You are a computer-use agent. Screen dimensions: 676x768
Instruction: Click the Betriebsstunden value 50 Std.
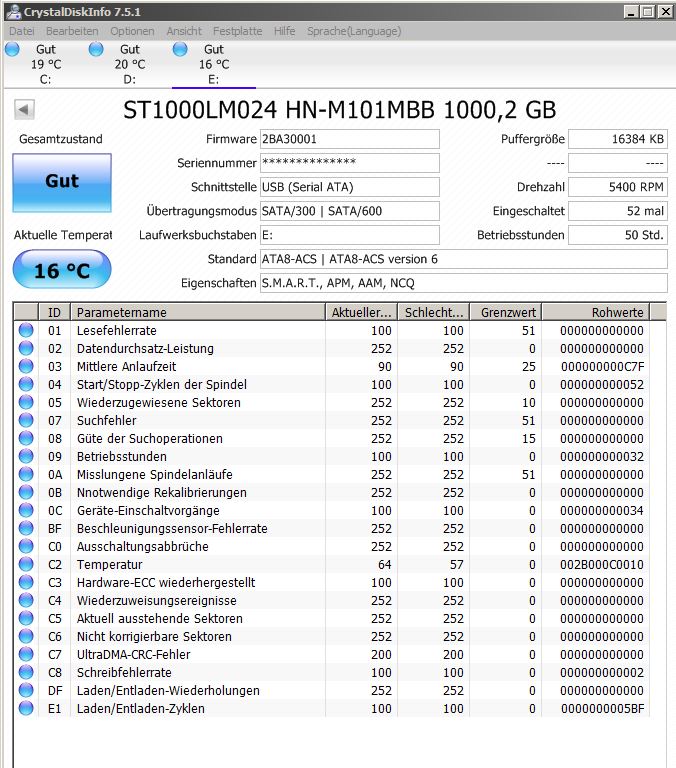(x=618, y=235)
